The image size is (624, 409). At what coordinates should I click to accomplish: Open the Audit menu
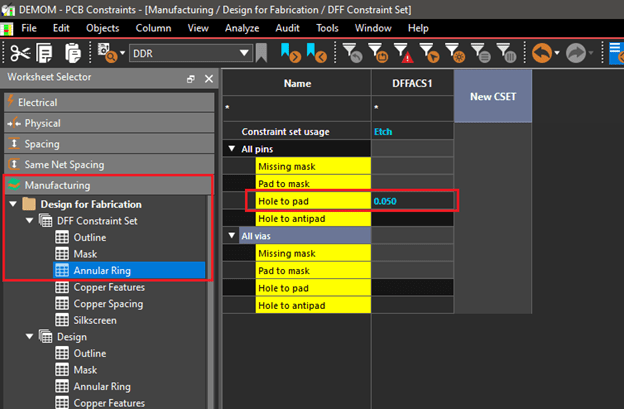pyautogui.click(x=287, y=28)
